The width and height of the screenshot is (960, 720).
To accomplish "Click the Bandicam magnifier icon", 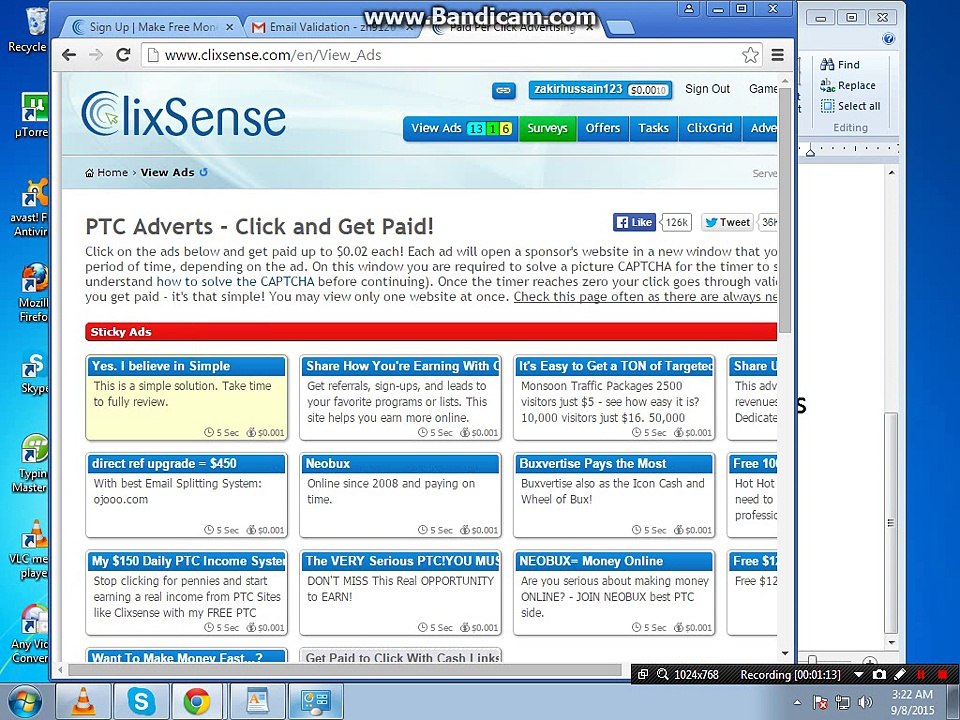I will 662,675.
